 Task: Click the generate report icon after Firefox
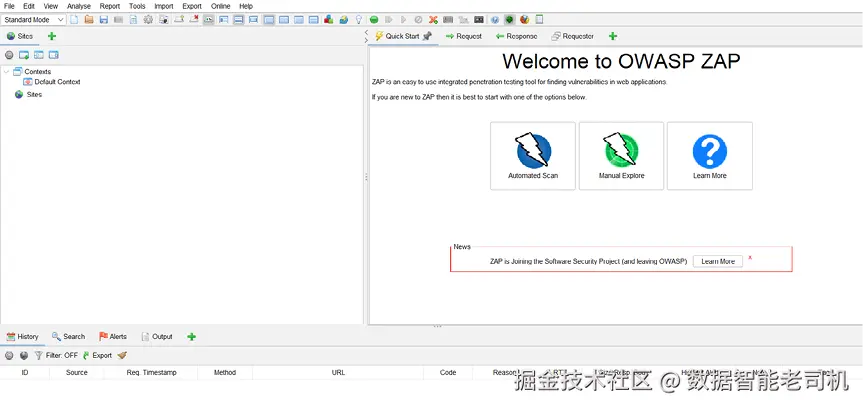coord(539,20)
